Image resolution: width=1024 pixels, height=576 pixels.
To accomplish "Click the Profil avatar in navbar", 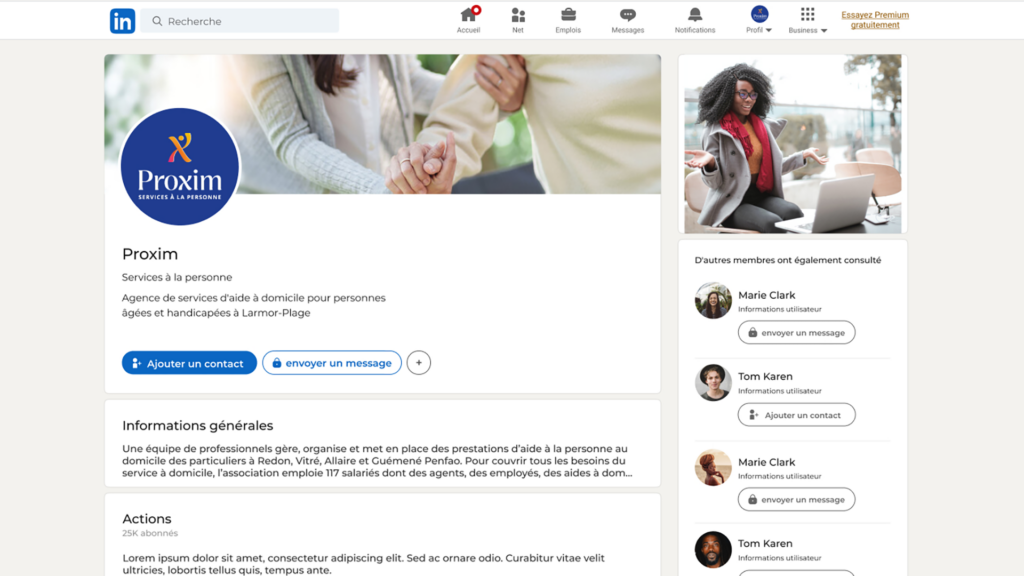I will coord(759,14).
